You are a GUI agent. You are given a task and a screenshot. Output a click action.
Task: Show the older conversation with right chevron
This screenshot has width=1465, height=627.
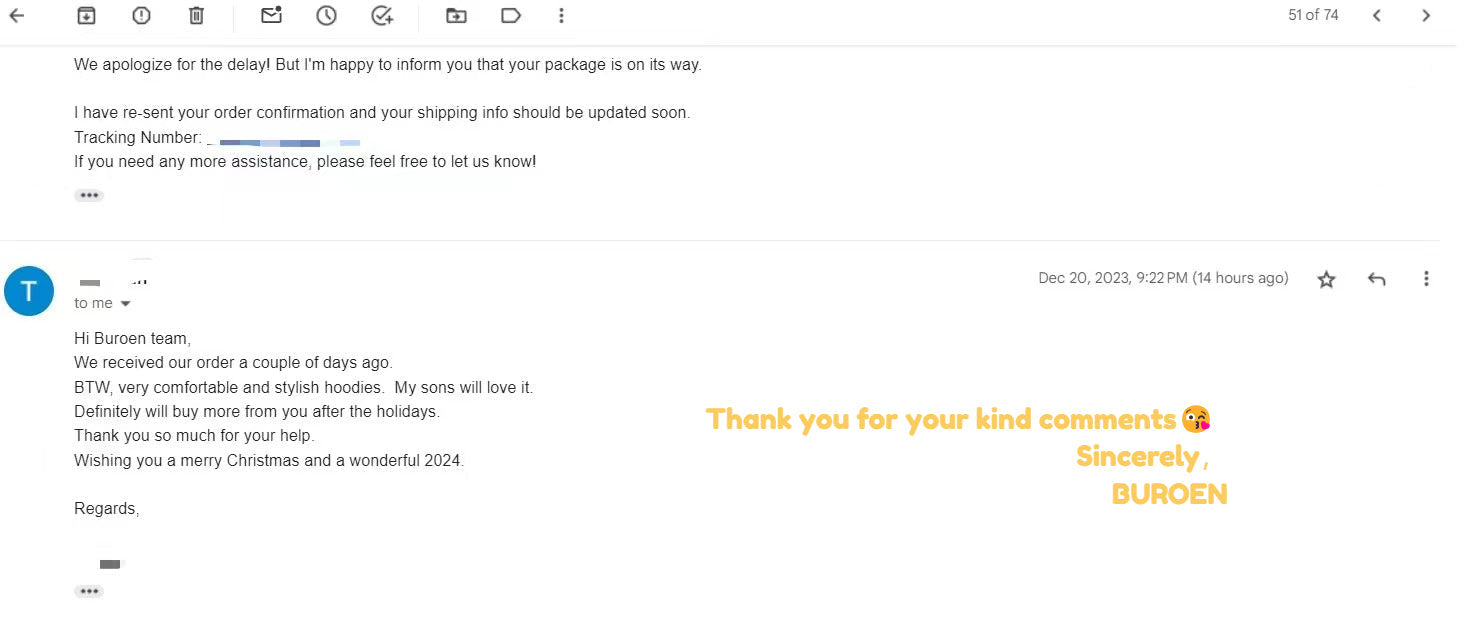click(1426, 15)
